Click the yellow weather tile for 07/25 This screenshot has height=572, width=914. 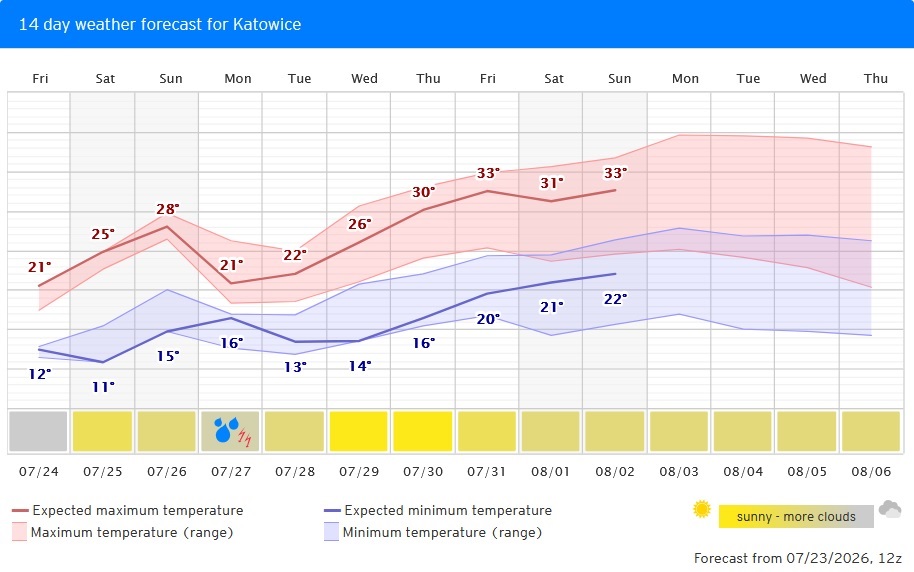click(x=103, y=431)
